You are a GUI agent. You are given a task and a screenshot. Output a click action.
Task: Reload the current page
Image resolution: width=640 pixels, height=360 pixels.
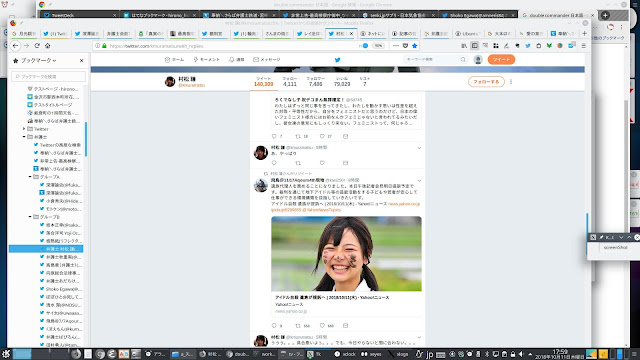[x=37, y=46]
